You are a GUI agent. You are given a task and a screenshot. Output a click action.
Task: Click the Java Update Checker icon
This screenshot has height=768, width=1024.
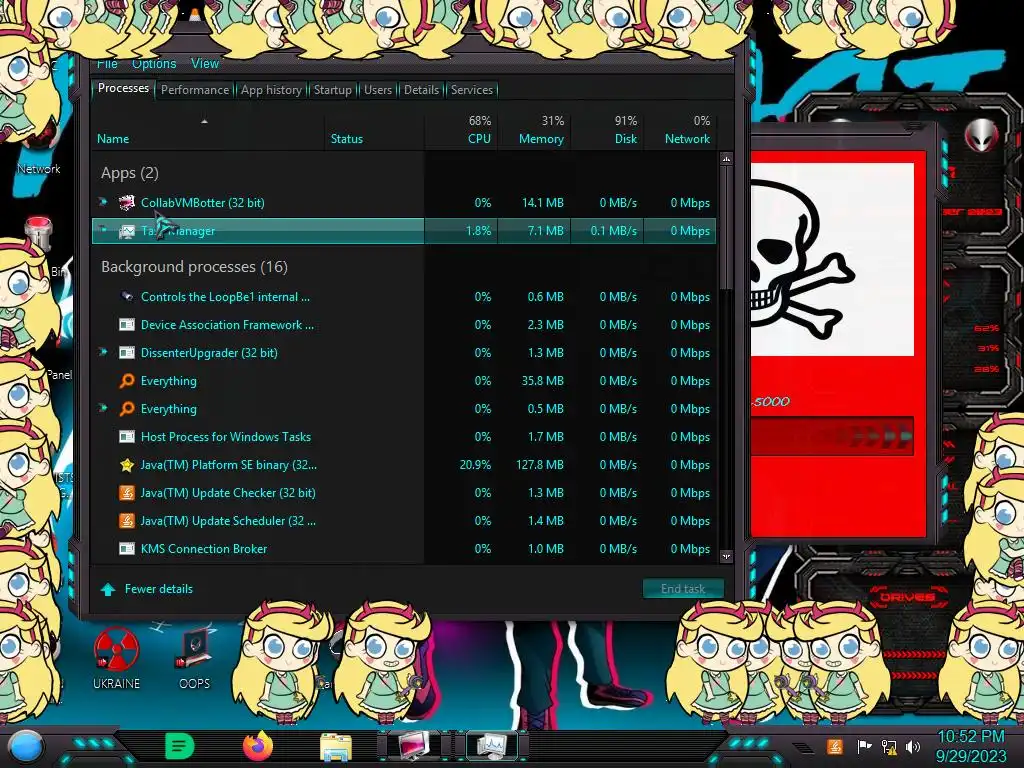click(127, 493)
